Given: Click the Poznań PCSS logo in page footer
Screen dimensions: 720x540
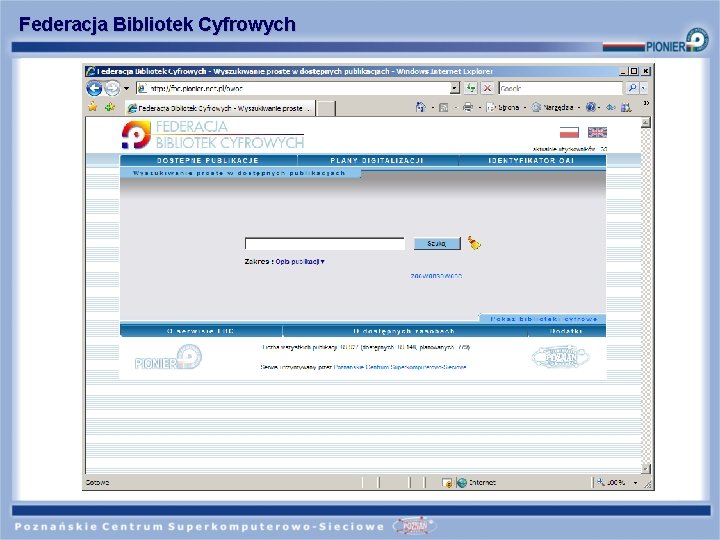Looking at the screenshot, I should pyautogui.click(x=560, y=357).
